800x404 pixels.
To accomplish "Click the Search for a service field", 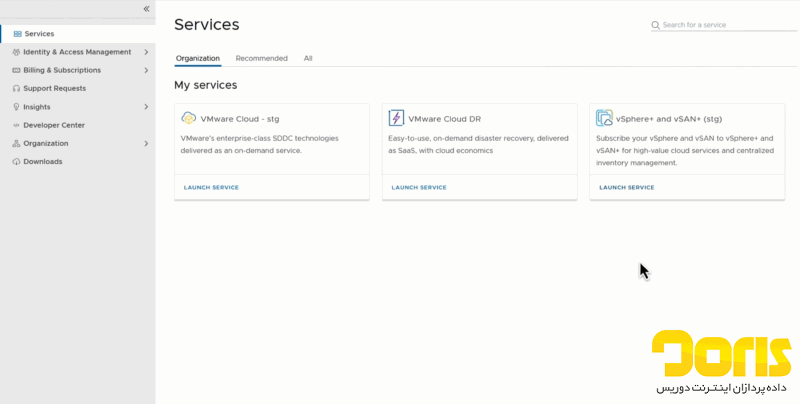I will [x=724, y=25].
